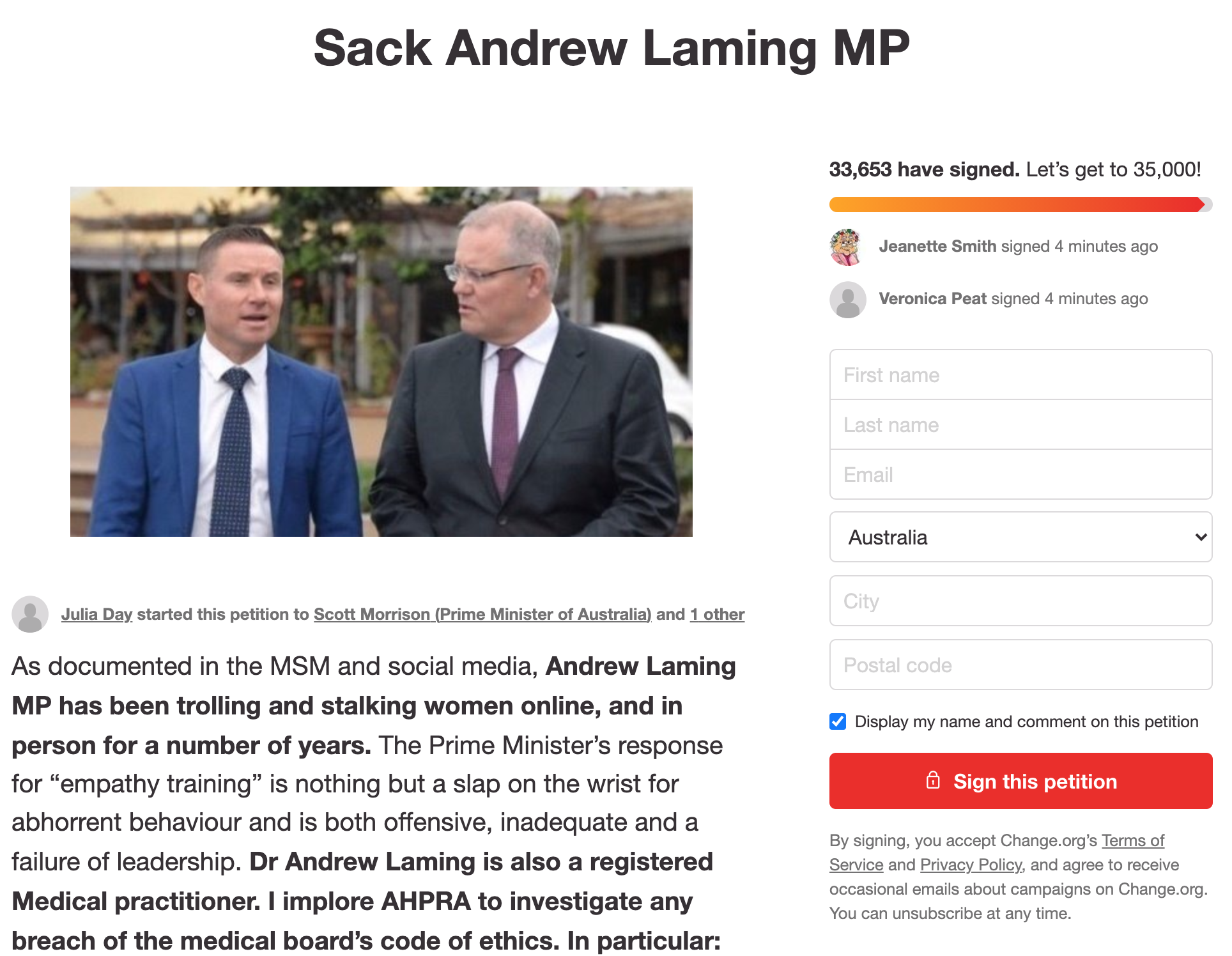
Task: Click the country dropdown chevron arrow
Action: point(1201,537)
